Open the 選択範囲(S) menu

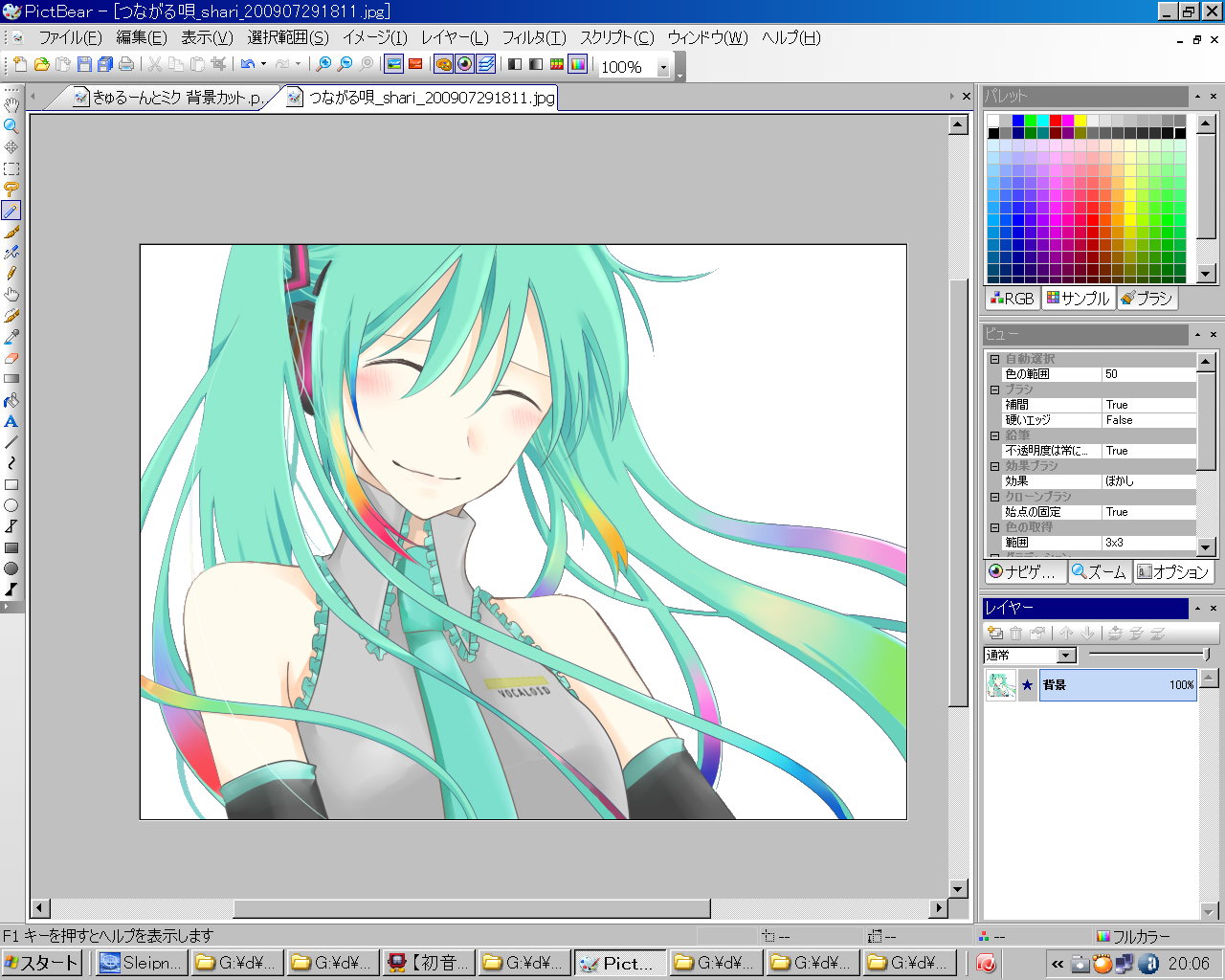click(x=288, y=37)
